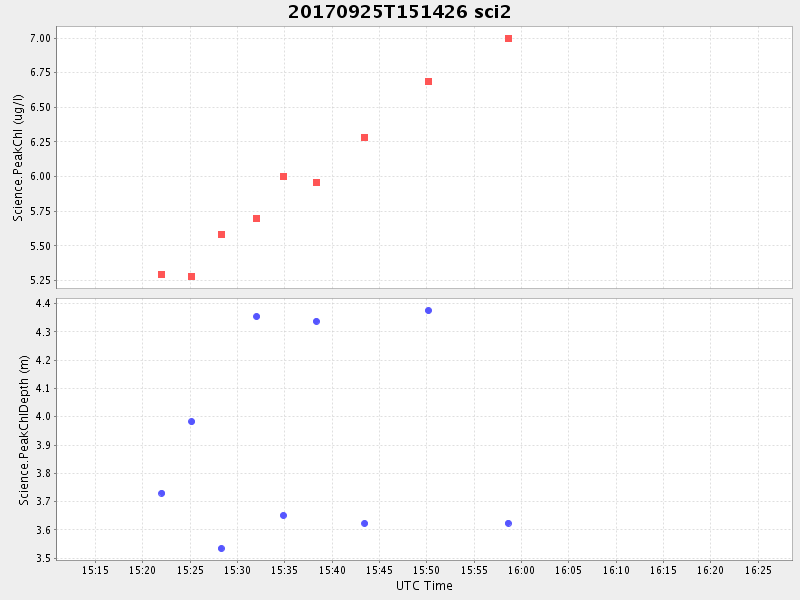Select the first red square at 15:22
Viewport: 800px width, 600px height.
click(x=161, y=275)
